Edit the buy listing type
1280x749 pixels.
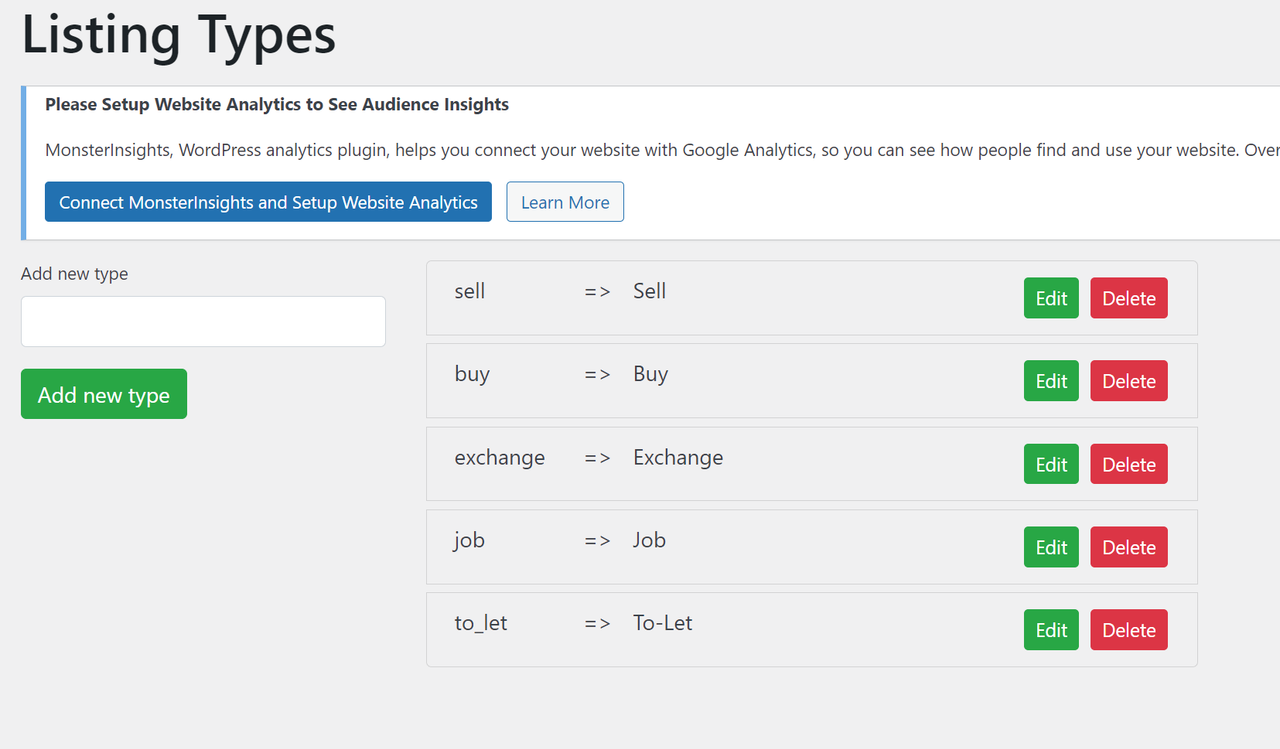(1051, 381)
